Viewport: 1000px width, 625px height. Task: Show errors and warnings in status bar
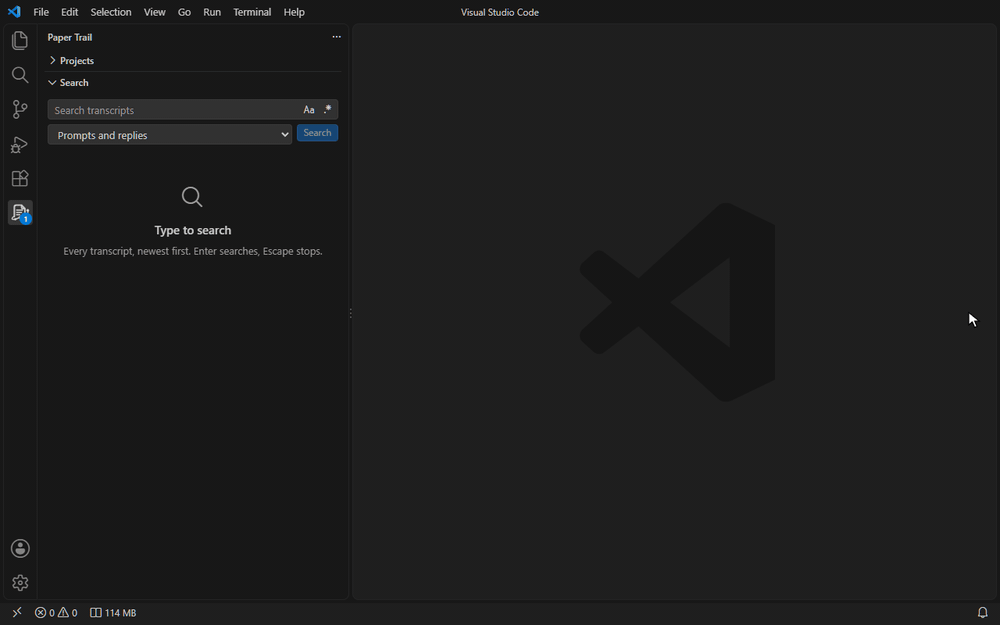(56, 612)
